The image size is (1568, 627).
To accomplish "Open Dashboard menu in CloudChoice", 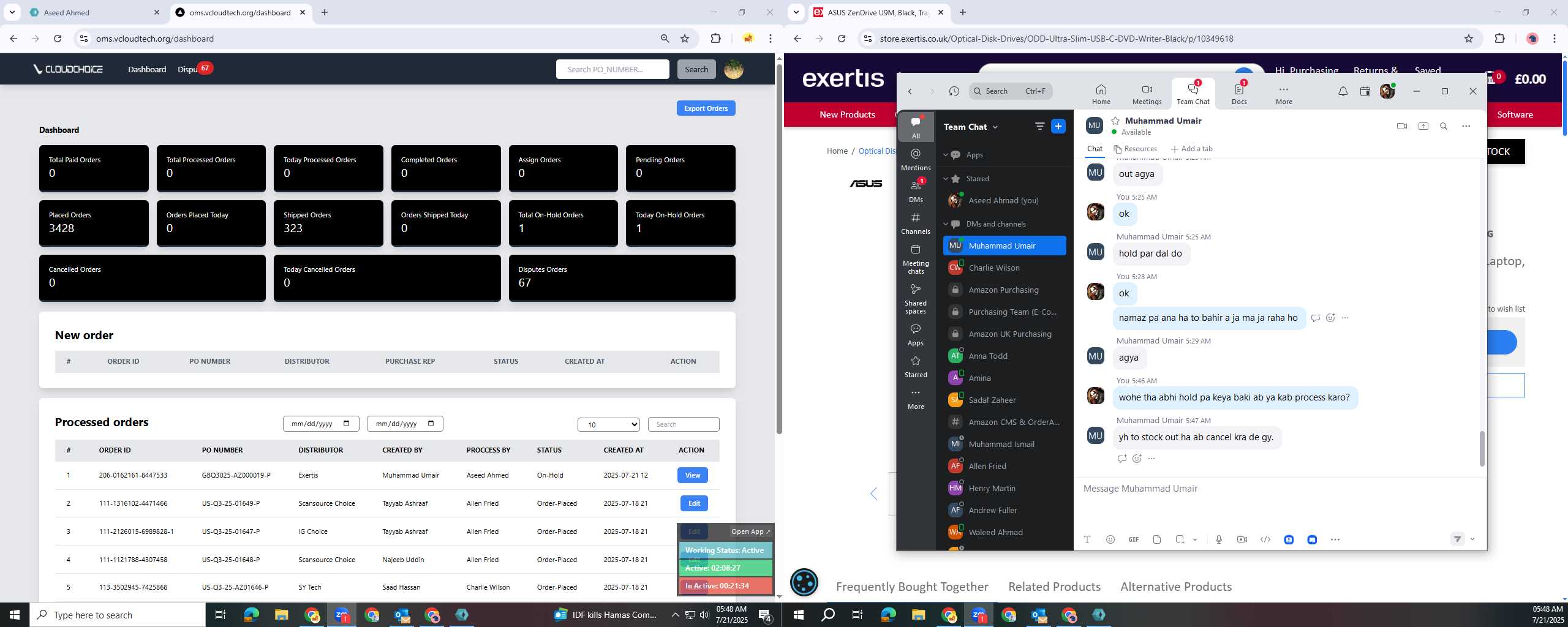I will (147, 69).
